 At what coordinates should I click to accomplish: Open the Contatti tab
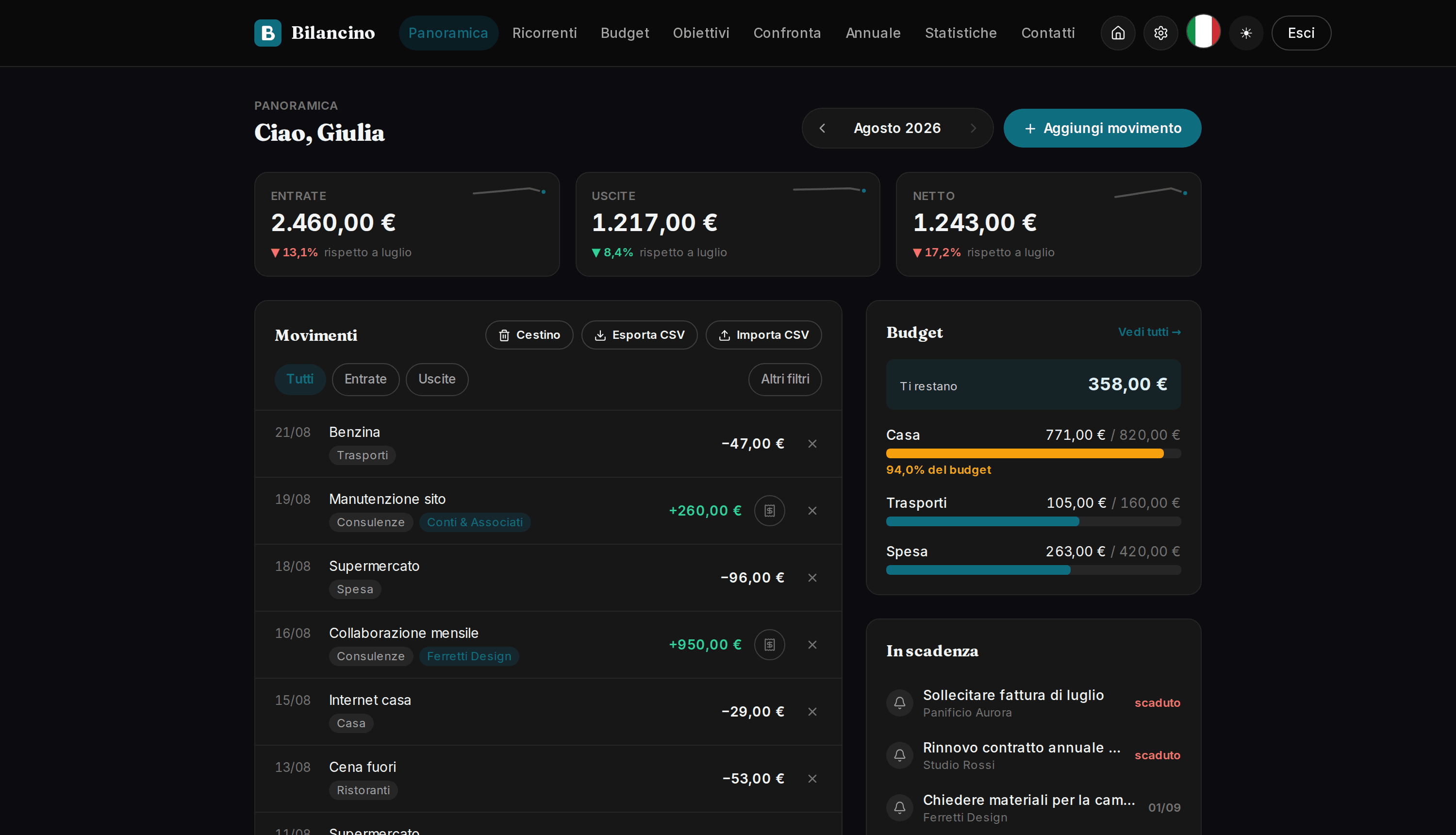(1048, 33)
